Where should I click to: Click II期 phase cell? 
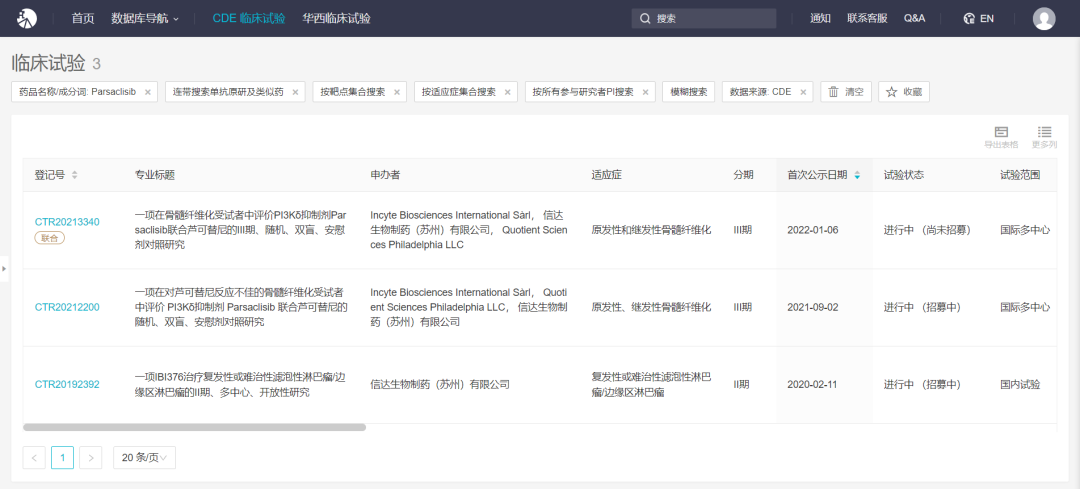tap(741, 384)
